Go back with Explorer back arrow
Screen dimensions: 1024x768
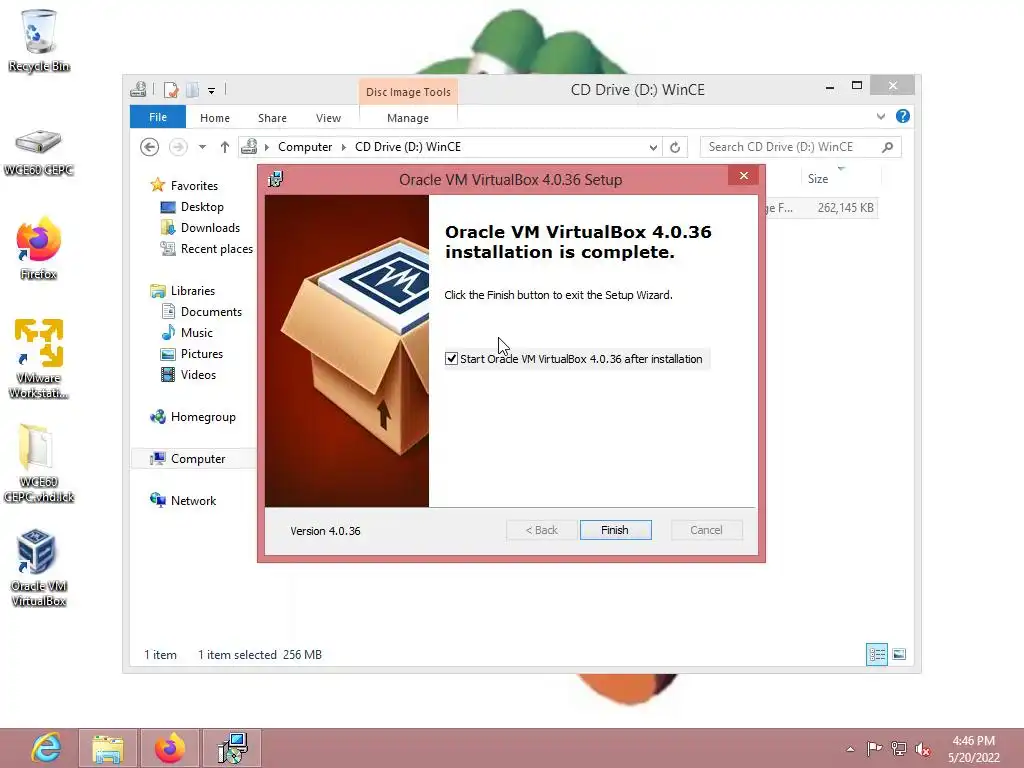coord(150,147)
